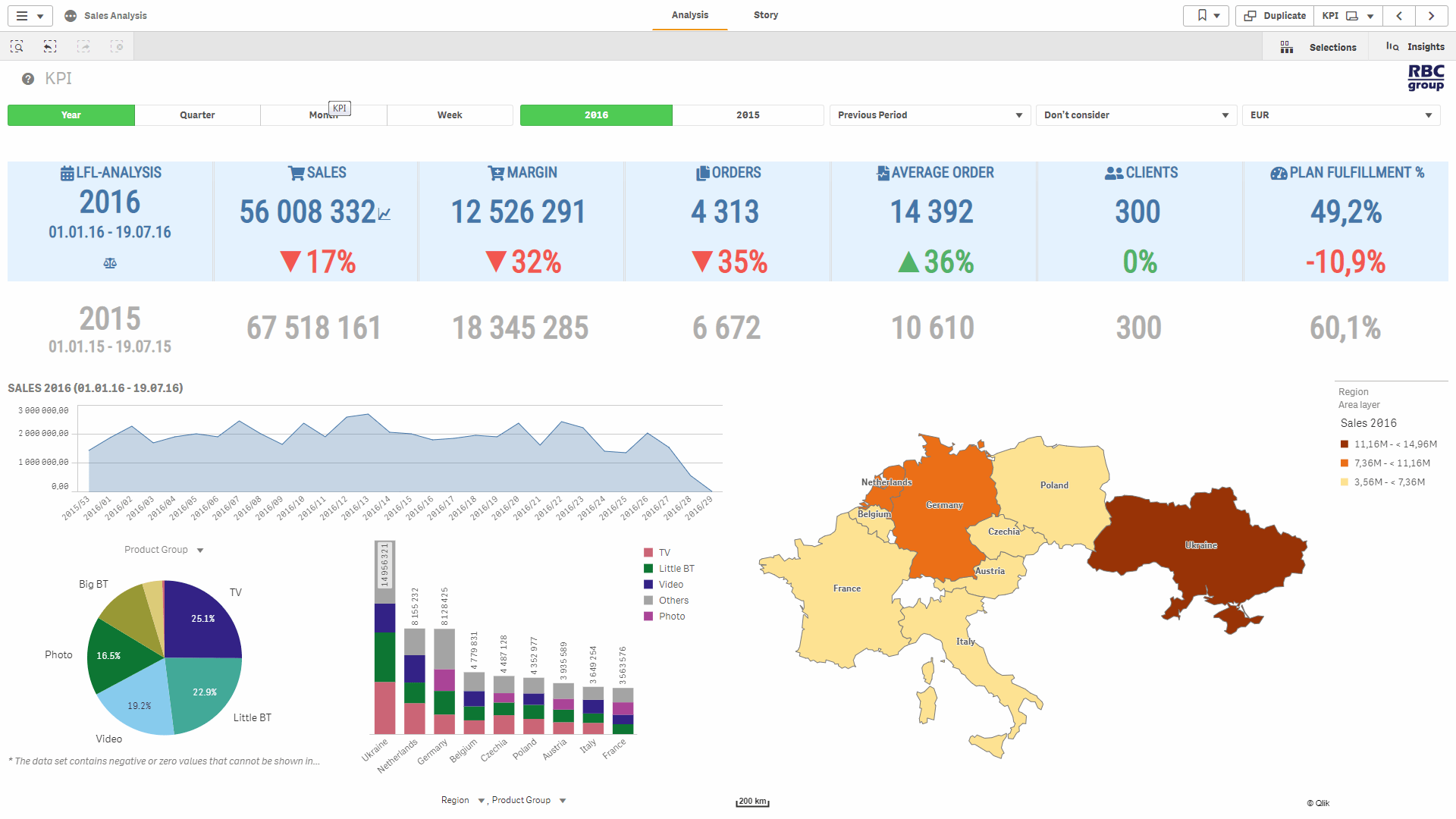Click the balance scale icon under LFL-Analysis
Image resolution: width=1456 pixels, height=819 pixels.
pyautogui.click(x=110, y=263)
